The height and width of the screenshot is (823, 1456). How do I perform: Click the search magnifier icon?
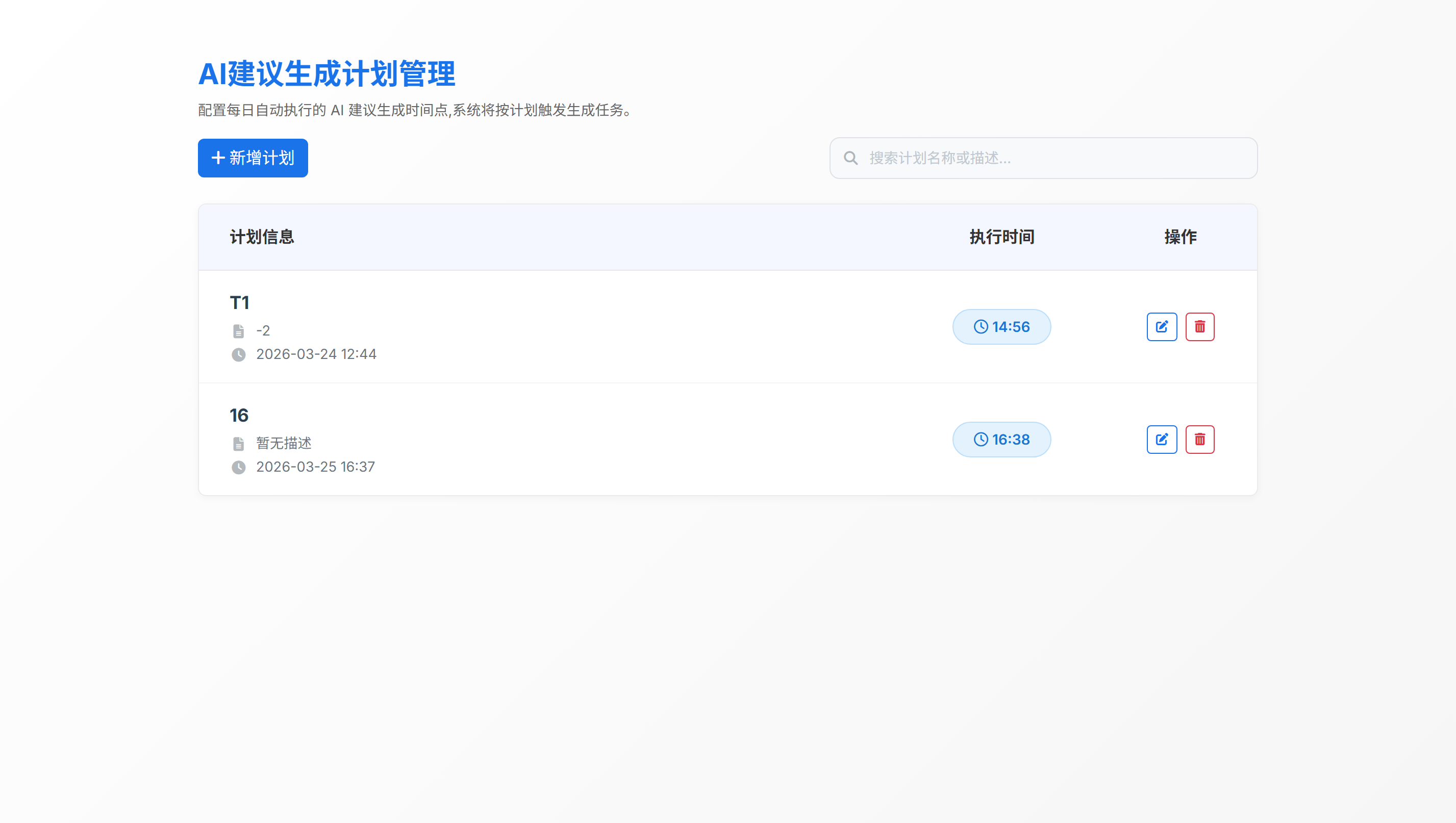point(850,158)
